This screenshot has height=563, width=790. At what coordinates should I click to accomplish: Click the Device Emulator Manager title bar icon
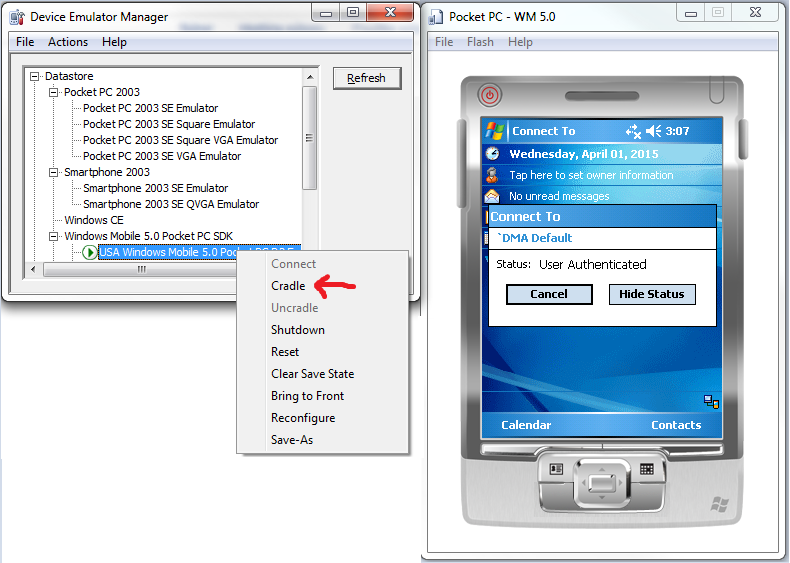coord(17,17)
